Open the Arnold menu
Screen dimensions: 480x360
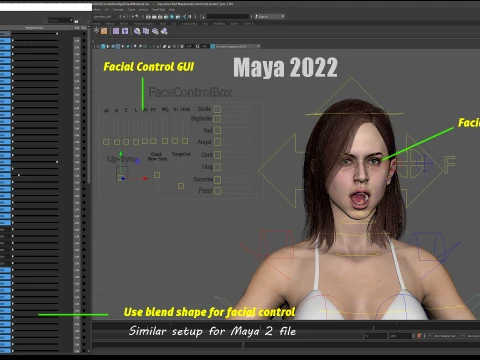click(x=143, y=10)
